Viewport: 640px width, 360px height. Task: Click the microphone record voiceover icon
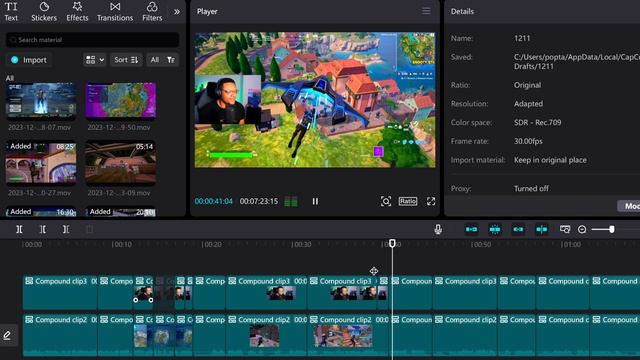coord(438,229)
